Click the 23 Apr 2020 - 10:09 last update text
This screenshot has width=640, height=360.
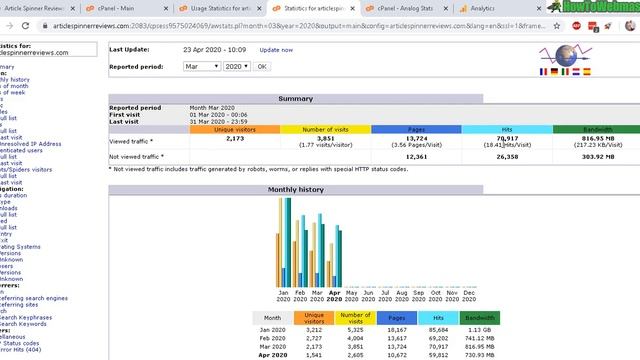pyautogui.click(x=215, y=50)
